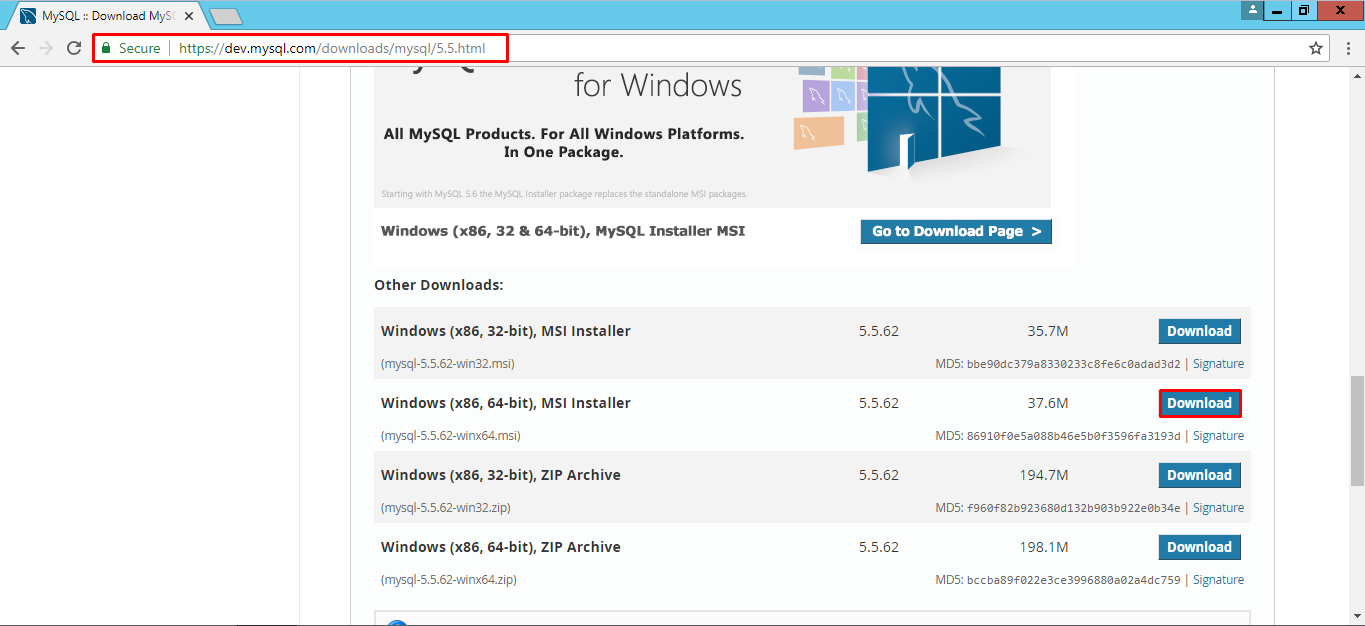Click text Windows (x86, 32-bit), MSI Installer
This screenshot has width=1365, height=626.
click(x=506, y=331)
